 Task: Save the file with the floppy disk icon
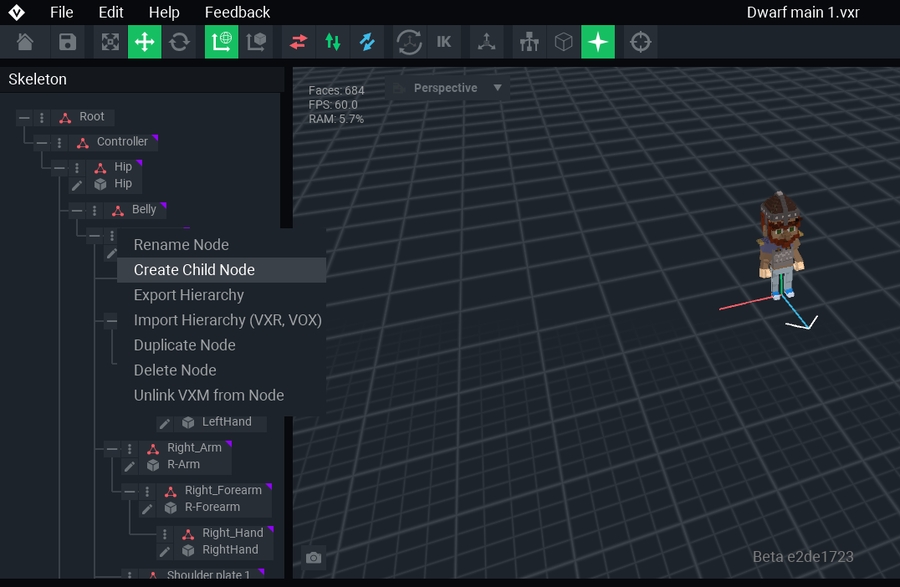pyautogui.click(x=67, y=42)
